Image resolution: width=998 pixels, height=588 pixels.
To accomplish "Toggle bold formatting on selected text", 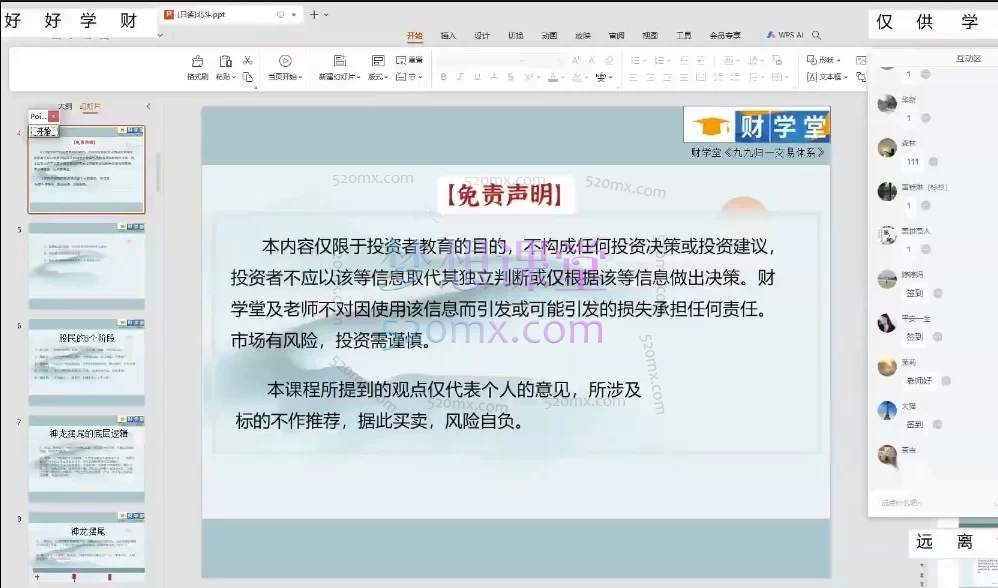I will coord(444,74).
